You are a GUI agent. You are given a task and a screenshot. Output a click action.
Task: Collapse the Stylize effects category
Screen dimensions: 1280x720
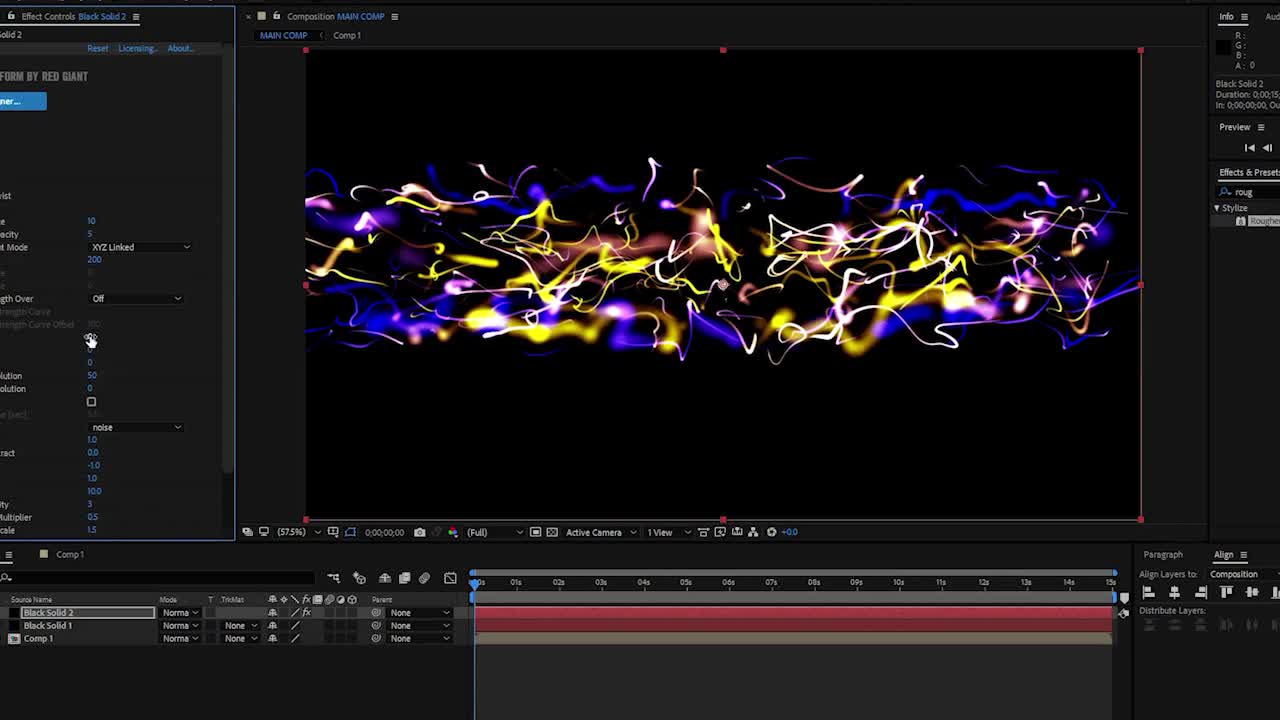point(1217,208)
